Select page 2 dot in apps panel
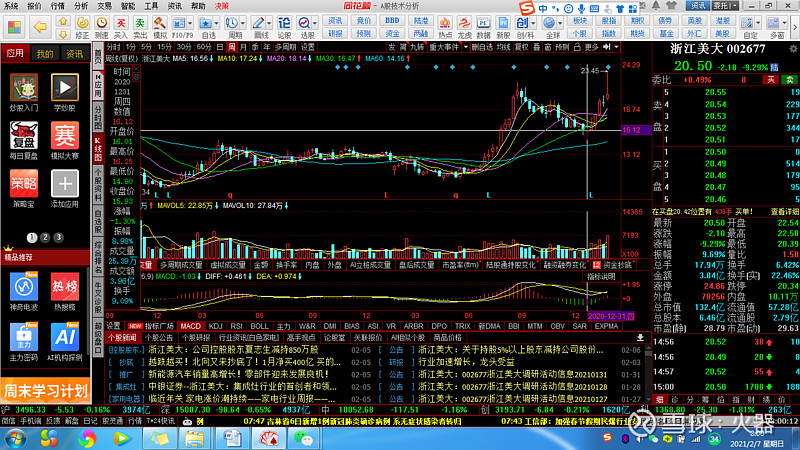Viewport: 800px width, 450px height. 45,237
